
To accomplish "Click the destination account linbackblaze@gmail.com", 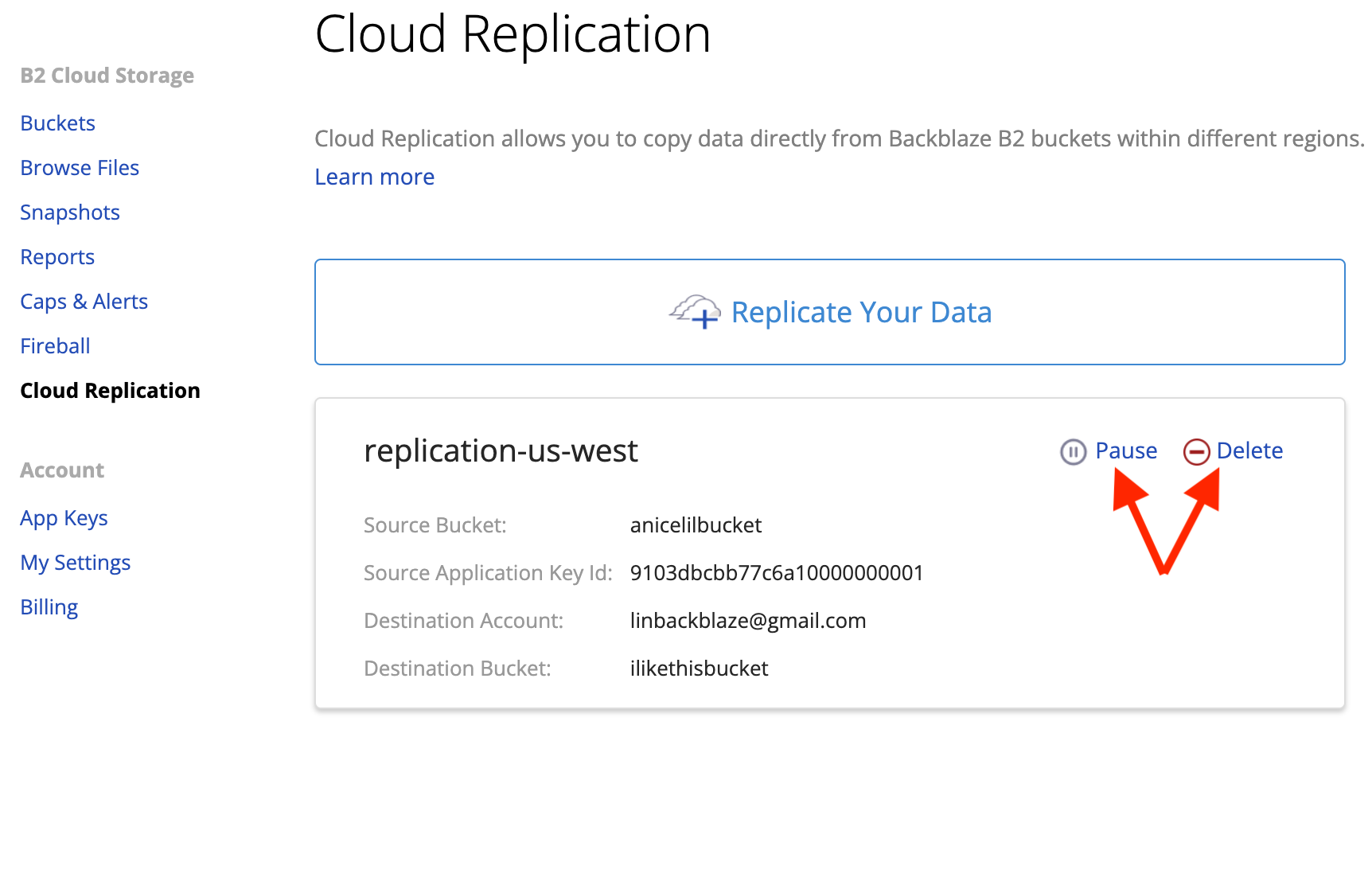I will click(x=748, y=621).
